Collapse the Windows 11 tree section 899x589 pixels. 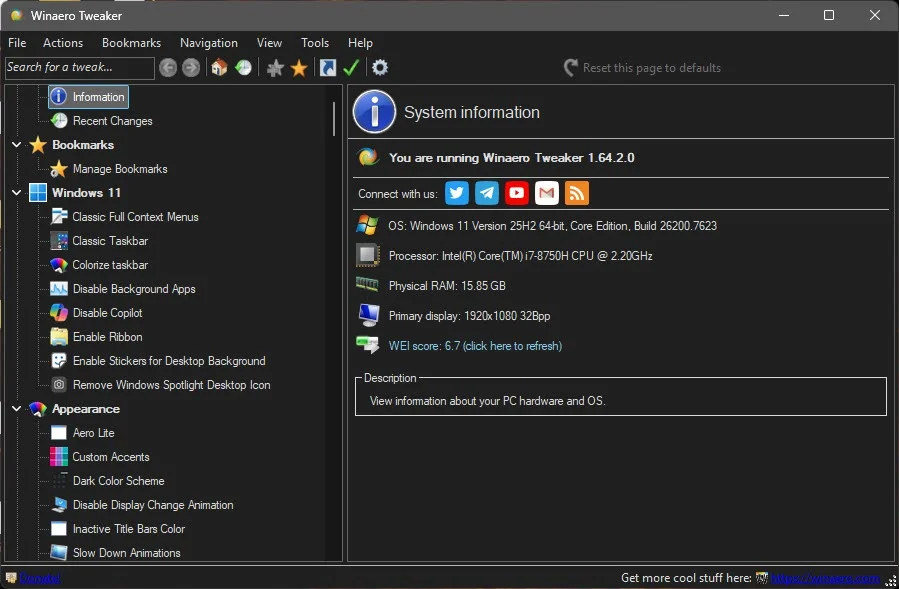17,193
